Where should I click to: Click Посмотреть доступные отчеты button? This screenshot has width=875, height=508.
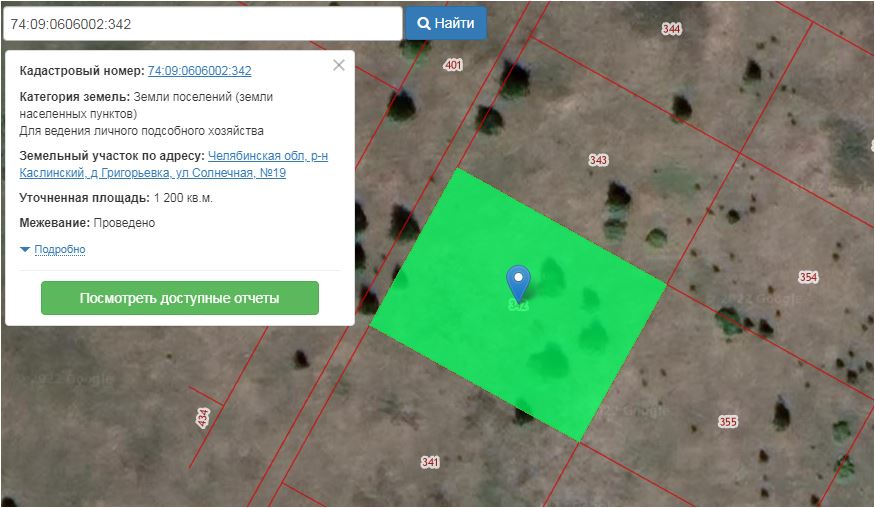point(180,298)
